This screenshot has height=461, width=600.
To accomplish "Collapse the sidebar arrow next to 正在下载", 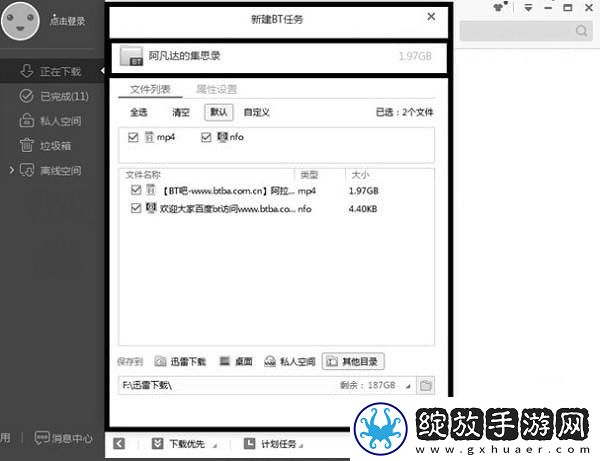I will click(x=102, y=71).
